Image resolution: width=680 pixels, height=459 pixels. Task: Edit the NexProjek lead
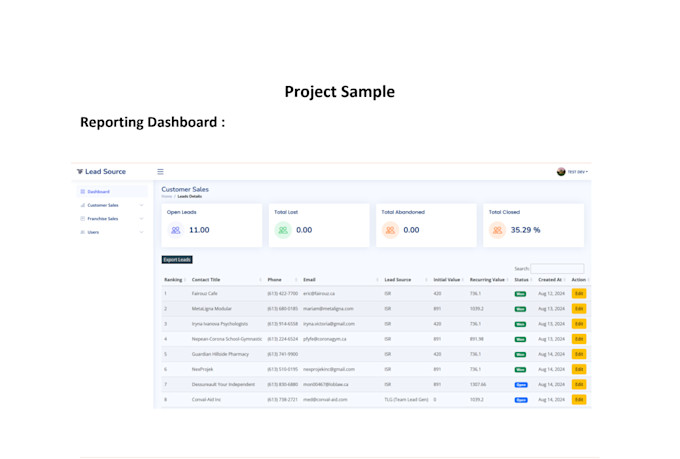click(x=579, y=369)
